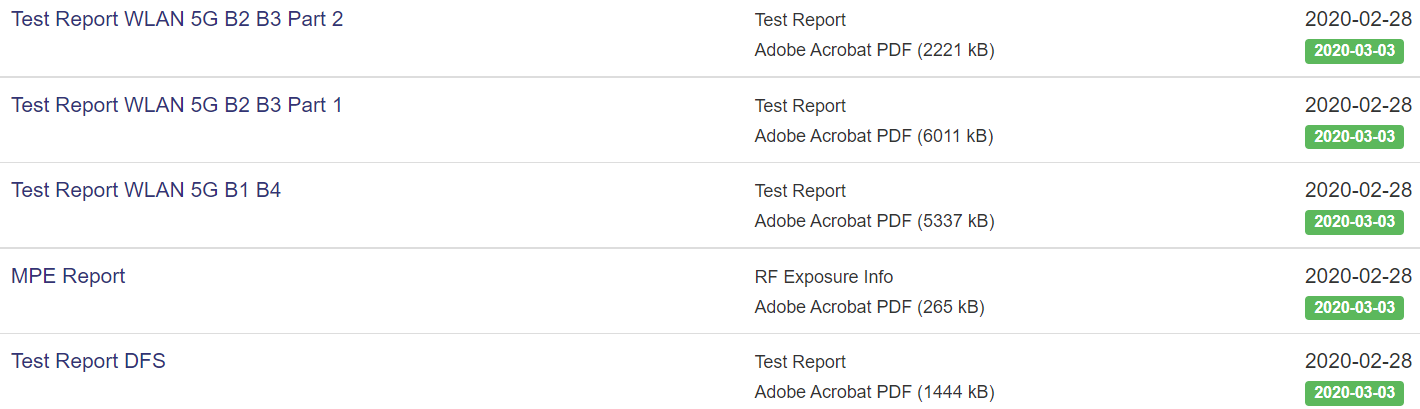Click the Adobe Acrobat PDF (265 kB) text
The height and width of the screenshot is (409, 1420).
coord(870,307)
